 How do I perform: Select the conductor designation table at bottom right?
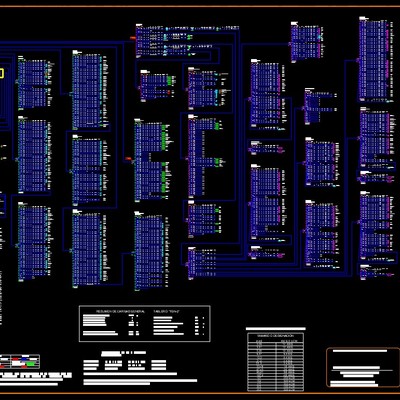click(276, 362)
